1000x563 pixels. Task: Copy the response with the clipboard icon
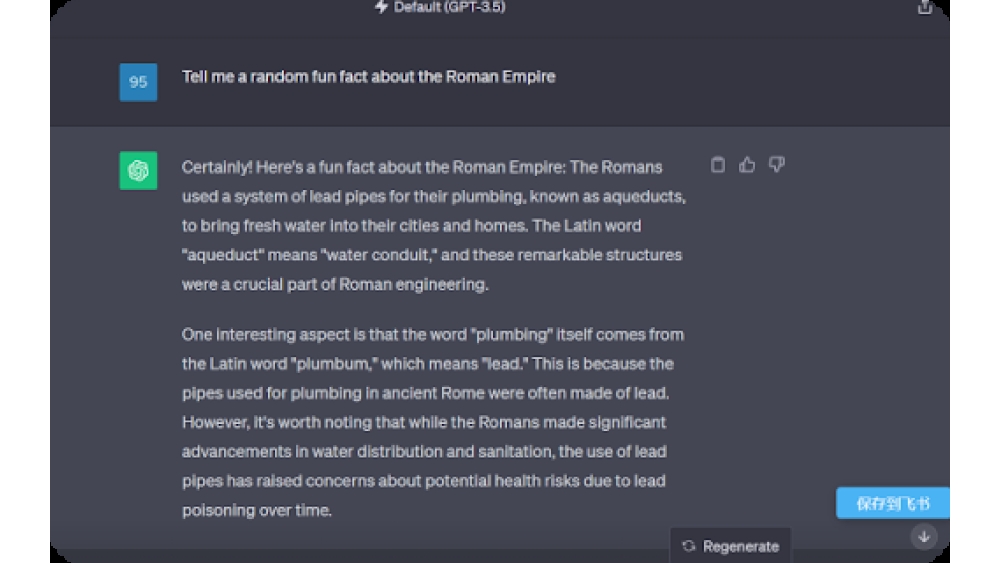click(x=717, y=165)
